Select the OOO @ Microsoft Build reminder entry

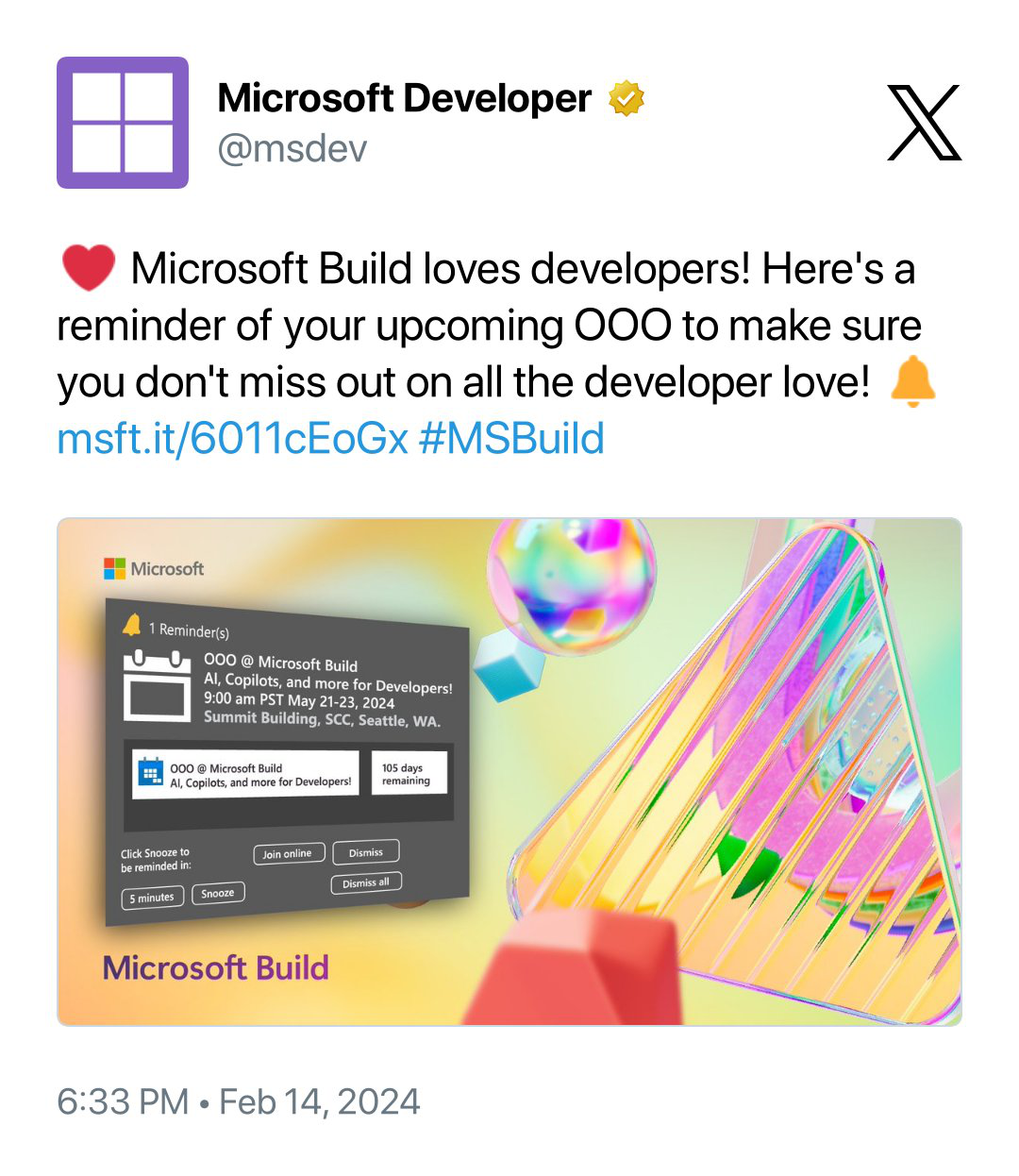click(245, 775)
